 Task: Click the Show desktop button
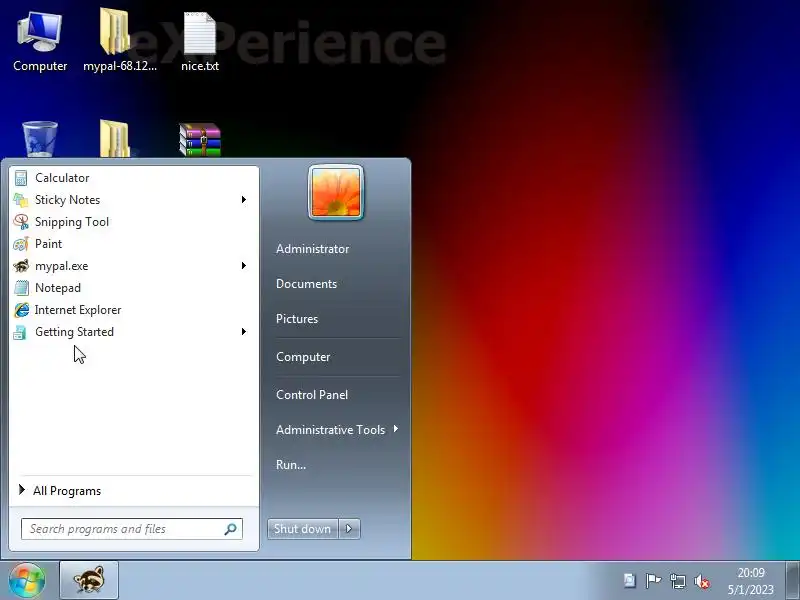click(x=792, y=581)
